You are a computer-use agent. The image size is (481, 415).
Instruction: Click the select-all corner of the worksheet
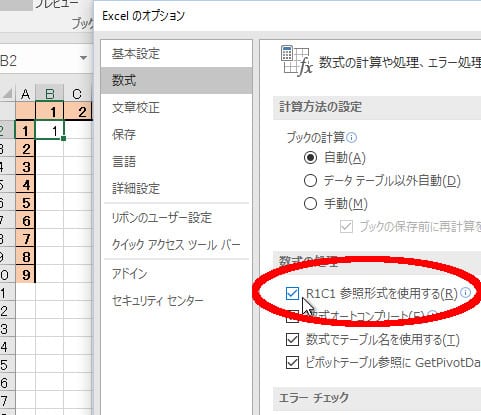[7, 94]
